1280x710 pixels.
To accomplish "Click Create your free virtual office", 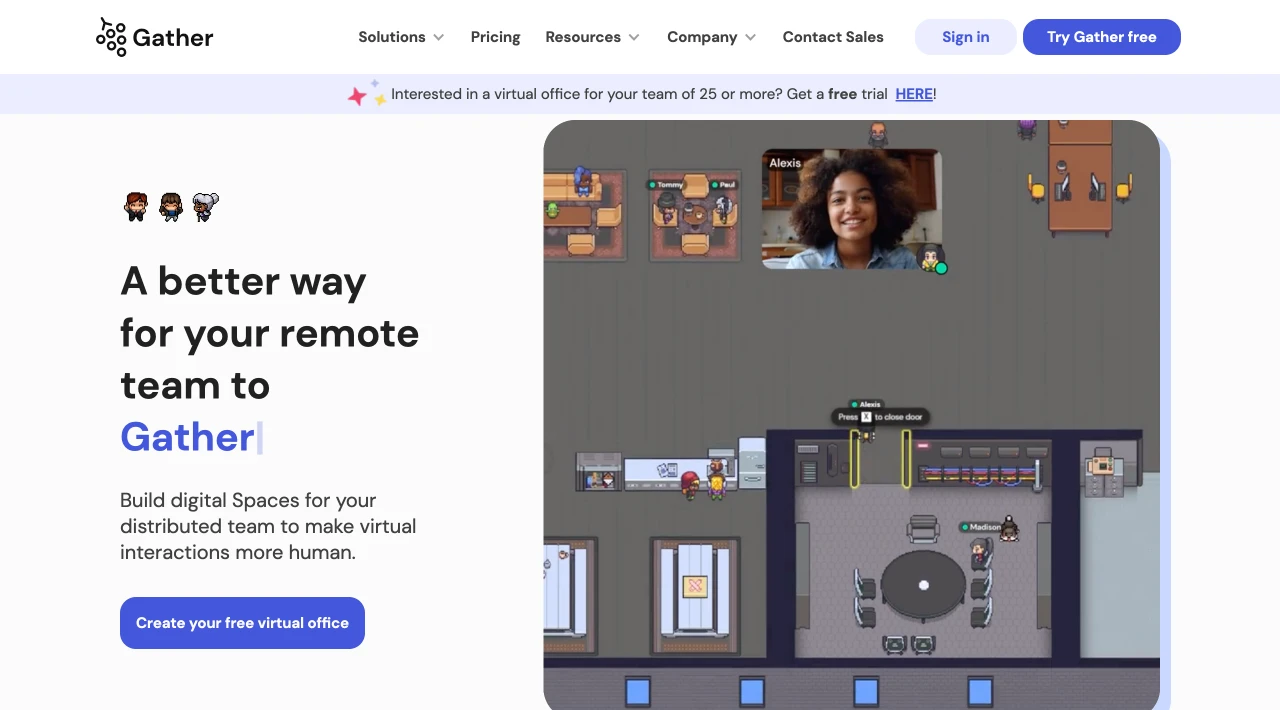I will tap(242, 623).
